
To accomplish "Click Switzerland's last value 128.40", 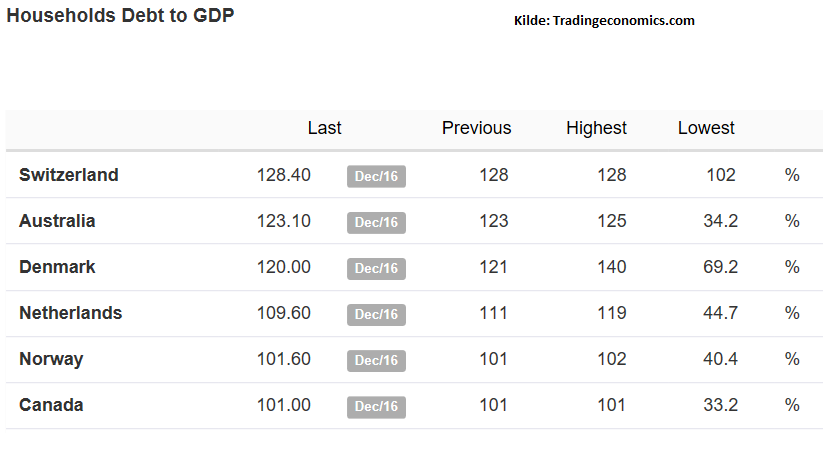I will point(283,175).
